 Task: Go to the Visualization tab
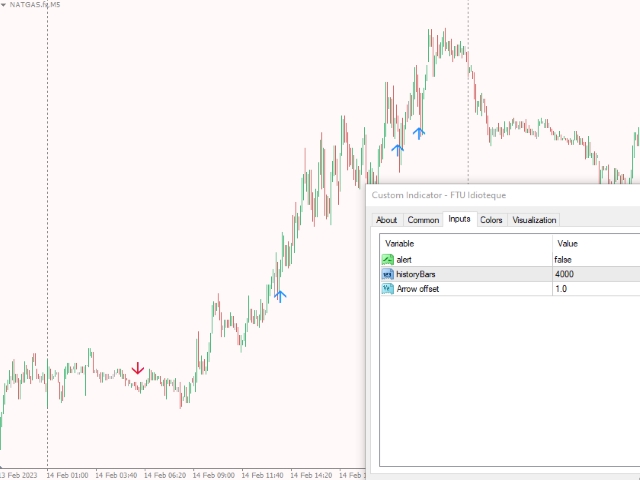click(x=534, y=220)
